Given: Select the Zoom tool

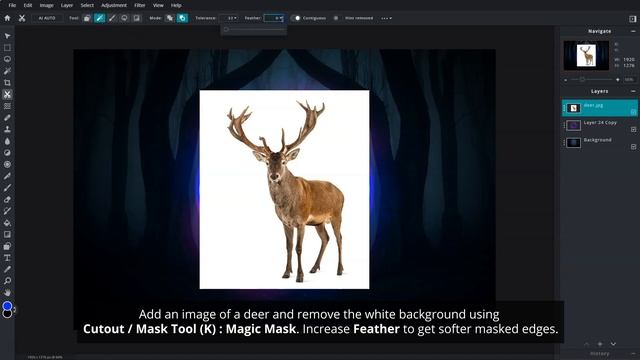Looking at the screenshot, I should tap(7, 281).
